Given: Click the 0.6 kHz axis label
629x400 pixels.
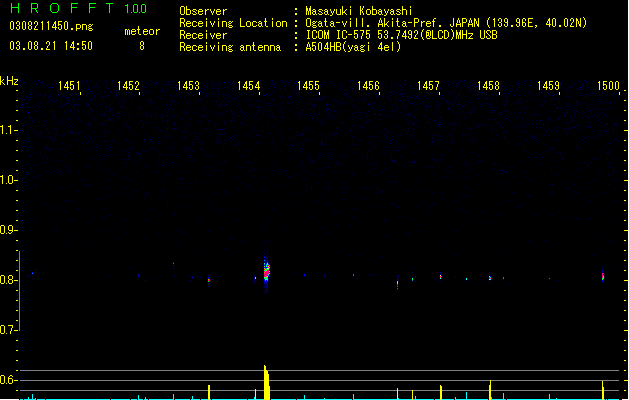Looking at the screenshot, I should [7, 380].
